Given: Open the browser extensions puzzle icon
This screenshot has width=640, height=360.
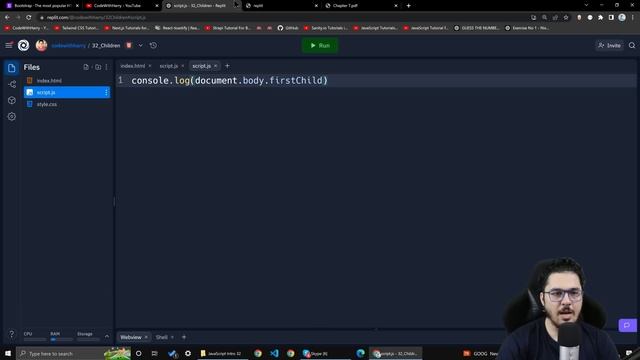Looking at the screenshot, I should 600,17.
